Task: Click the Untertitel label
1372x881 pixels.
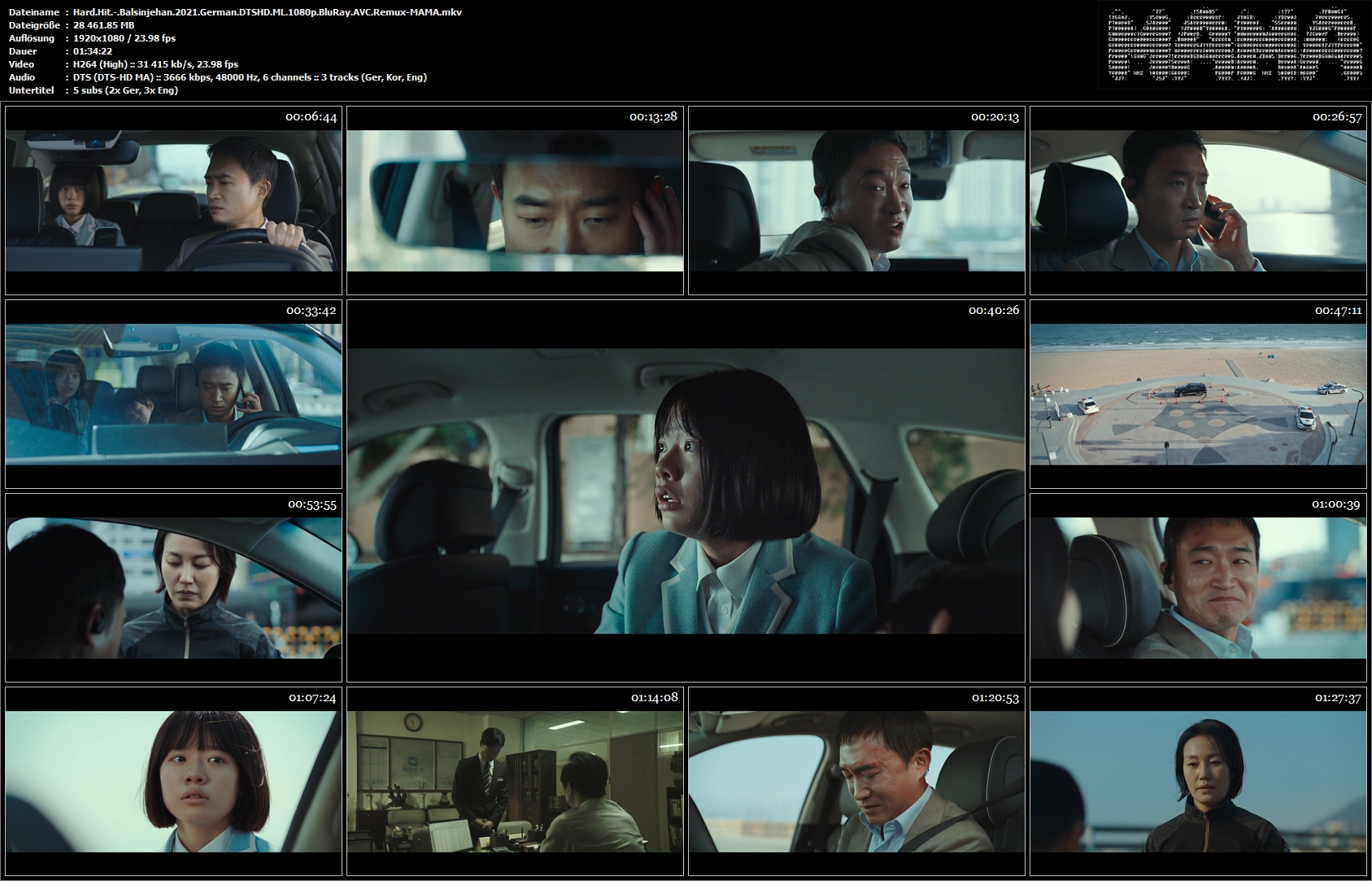Action: point(31,90)
